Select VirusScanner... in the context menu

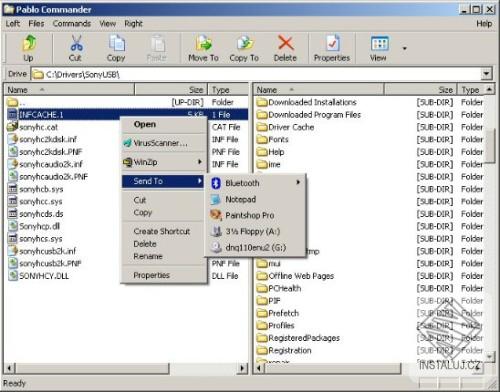point(163,143)
